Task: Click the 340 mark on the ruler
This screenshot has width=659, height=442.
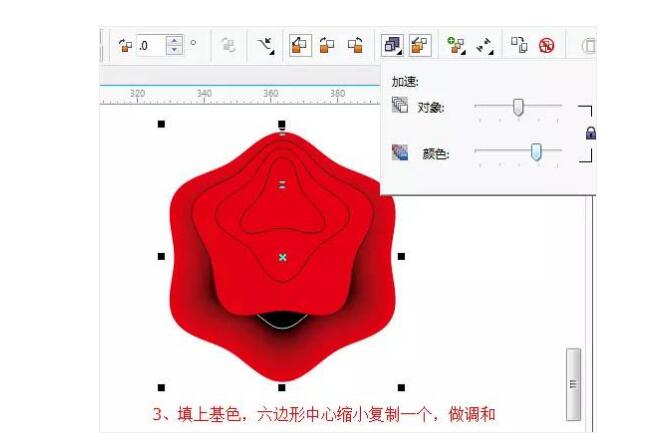Action: [x=204, y=93]
